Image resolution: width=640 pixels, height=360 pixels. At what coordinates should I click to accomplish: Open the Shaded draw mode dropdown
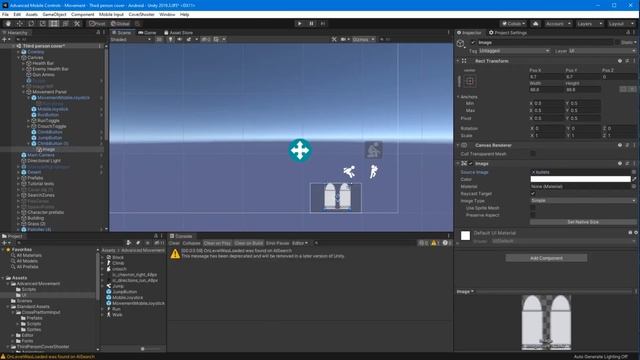coord(131,39)
